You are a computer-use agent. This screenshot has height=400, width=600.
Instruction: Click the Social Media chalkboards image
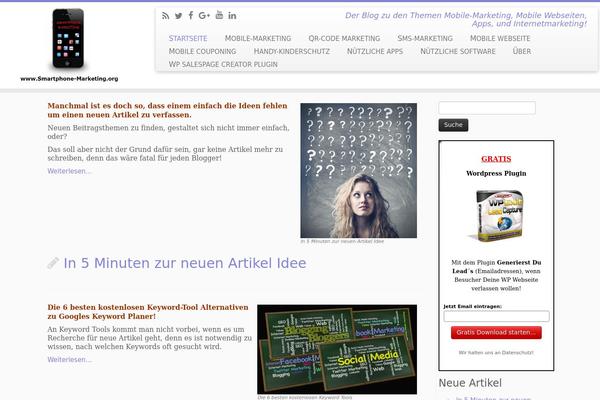pos(337,349)
